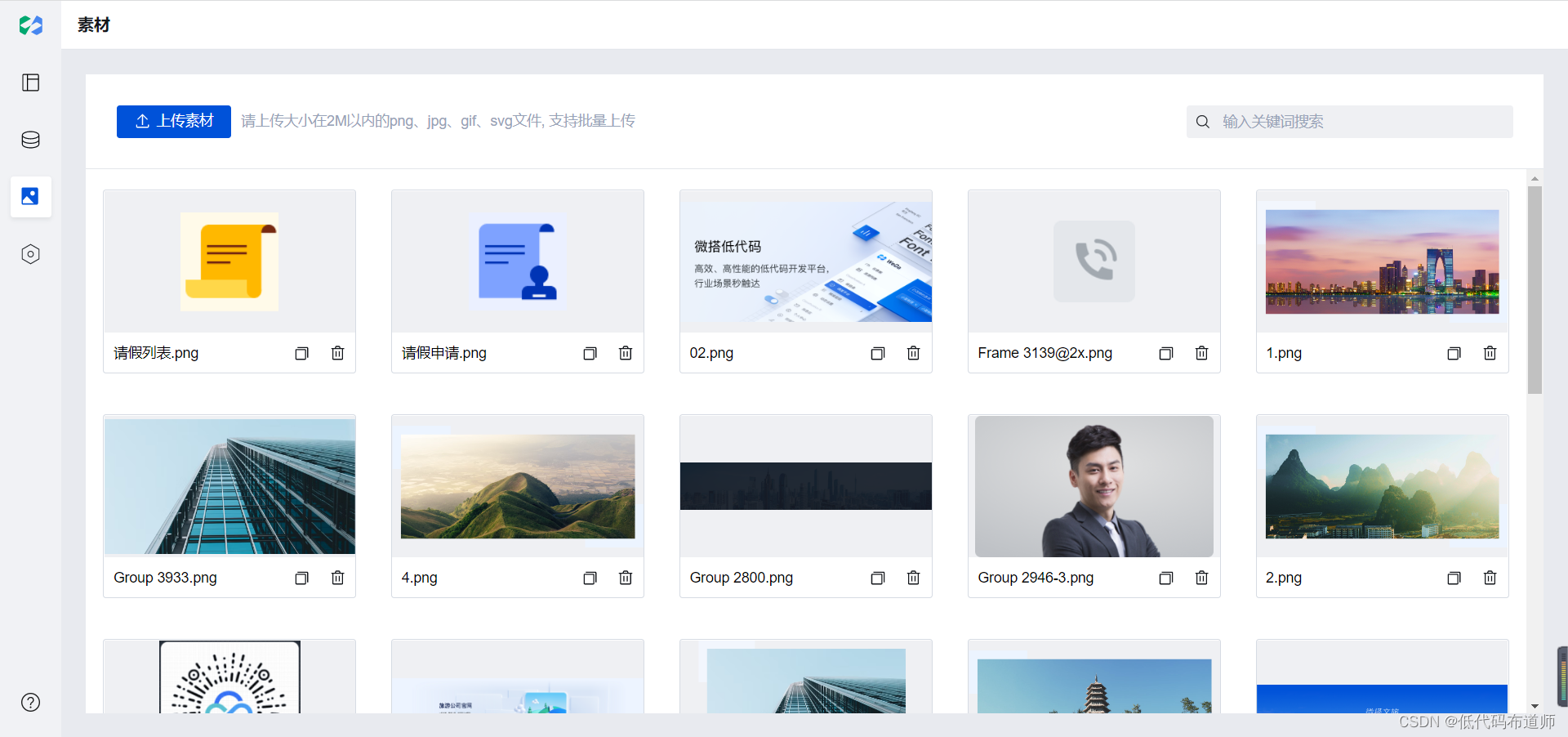Delete 请假列表.png

point(337,353)
